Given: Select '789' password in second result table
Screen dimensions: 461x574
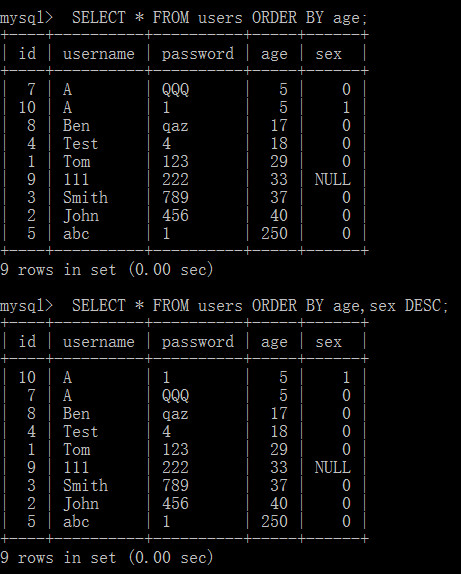Looking at the screenshot, I should pos(175,485).
